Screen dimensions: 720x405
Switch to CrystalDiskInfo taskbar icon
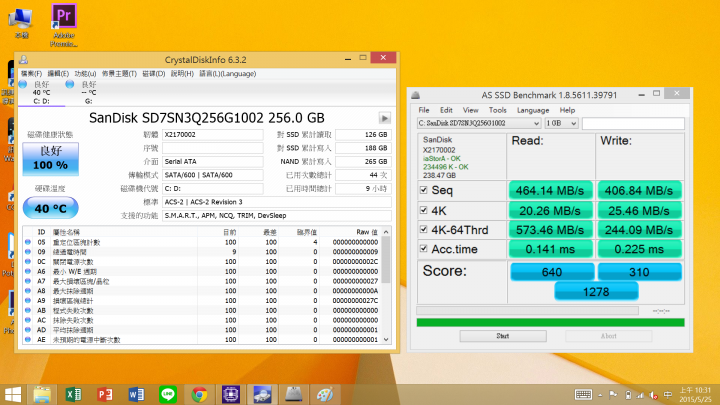point(262,394)
